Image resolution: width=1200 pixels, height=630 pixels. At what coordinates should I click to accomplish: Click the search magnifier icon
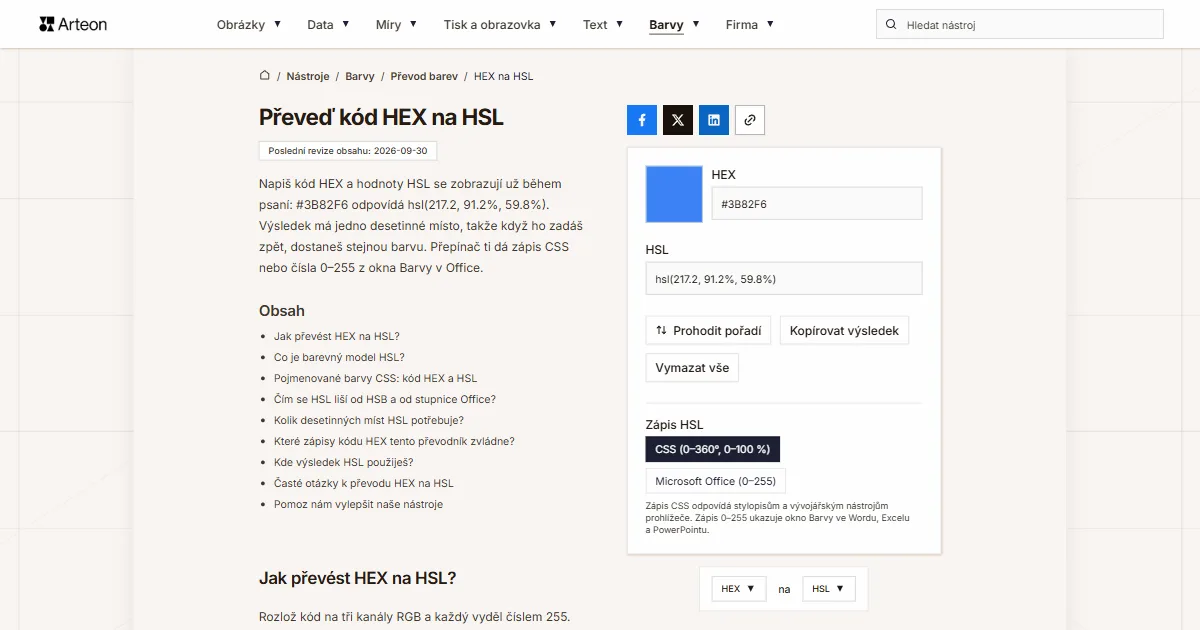891,24
